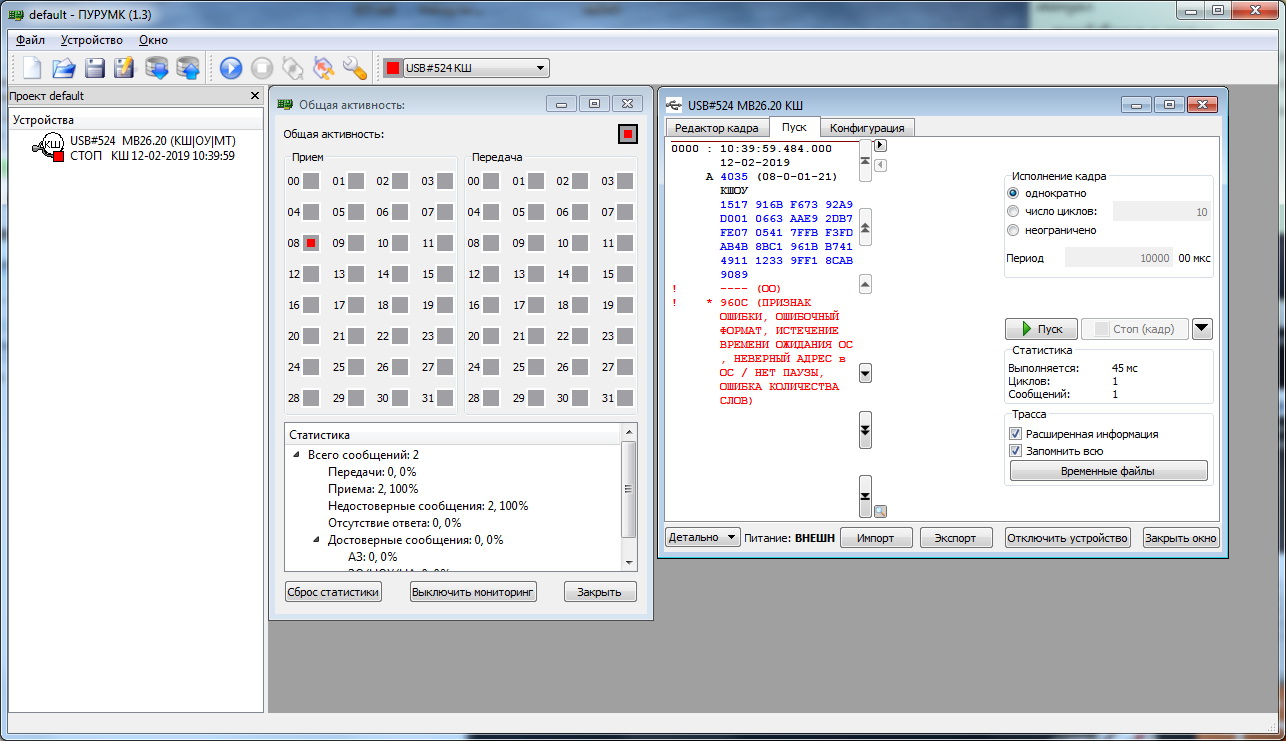Click the magnifier search icon in trace
Screen dimensions: 1286x741
881,512
